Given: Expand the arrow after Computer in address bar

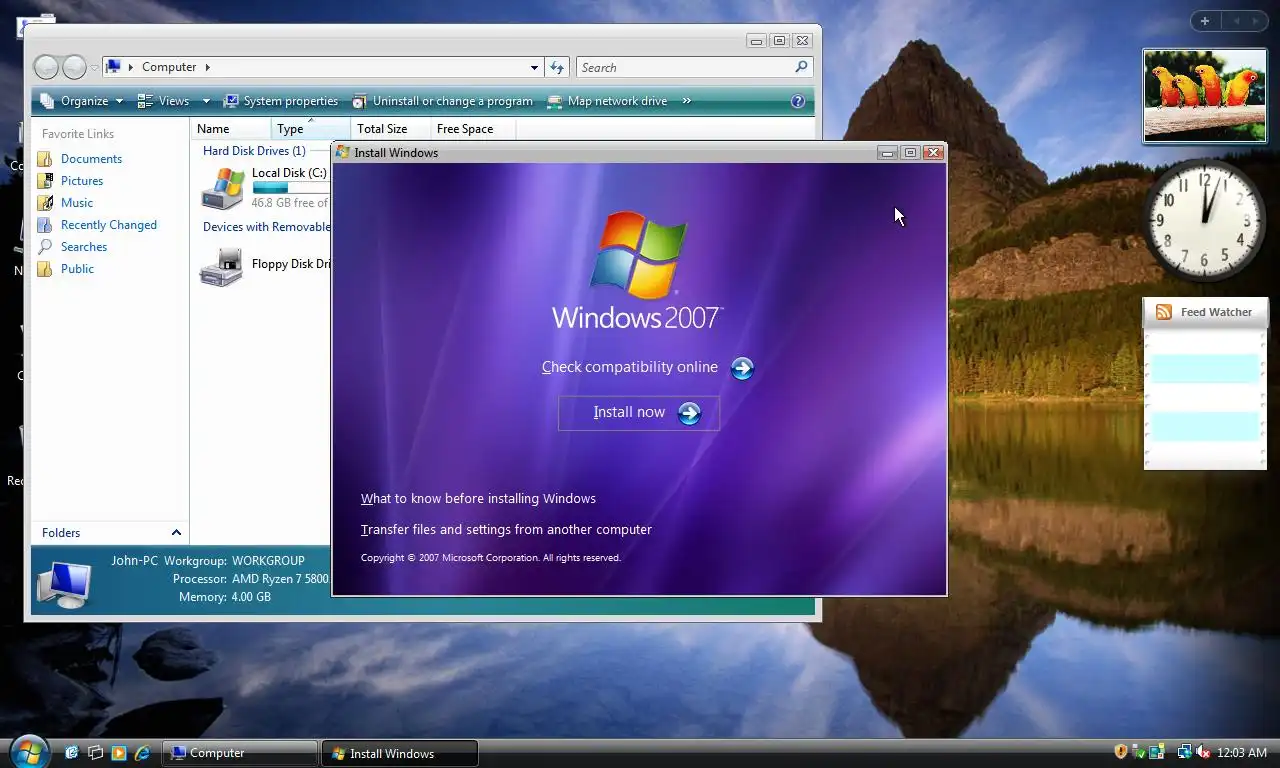Looking at the screenshot, I should [207, 67].
